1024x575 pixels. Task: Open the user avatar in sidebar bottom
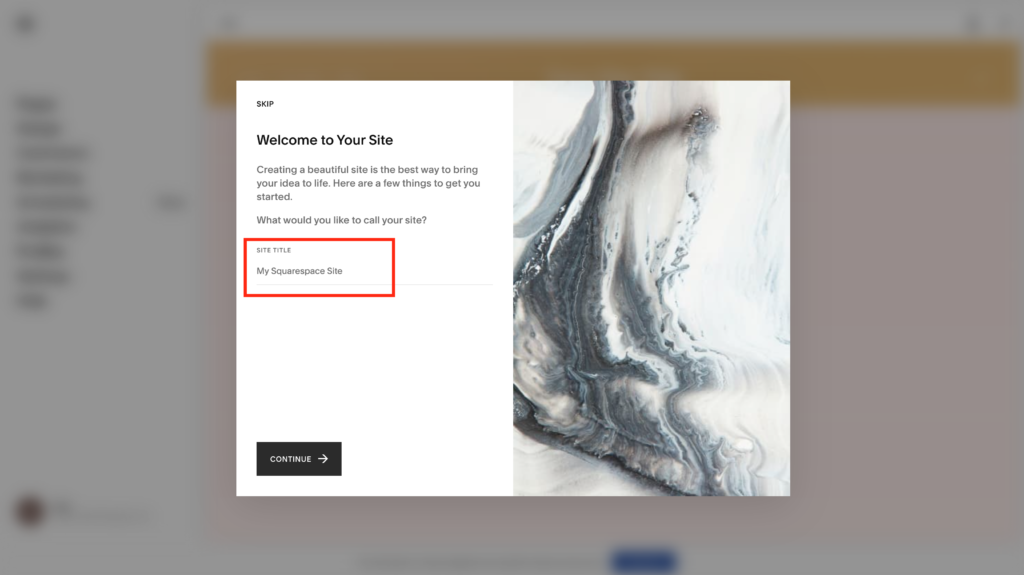click(x=30, y=511)
